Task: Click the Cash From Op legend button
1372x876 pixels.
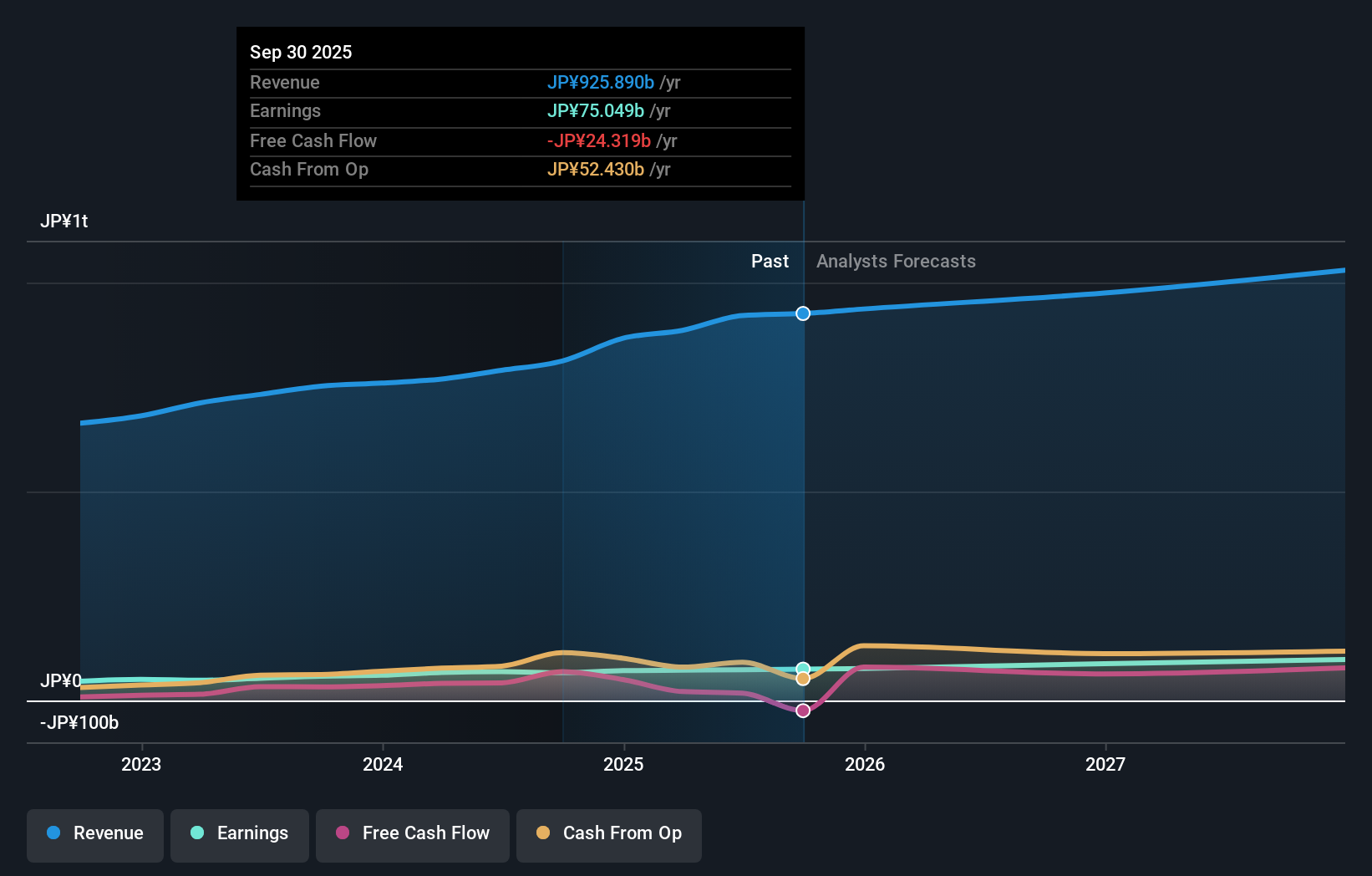Action: click(x=609, y=835)
